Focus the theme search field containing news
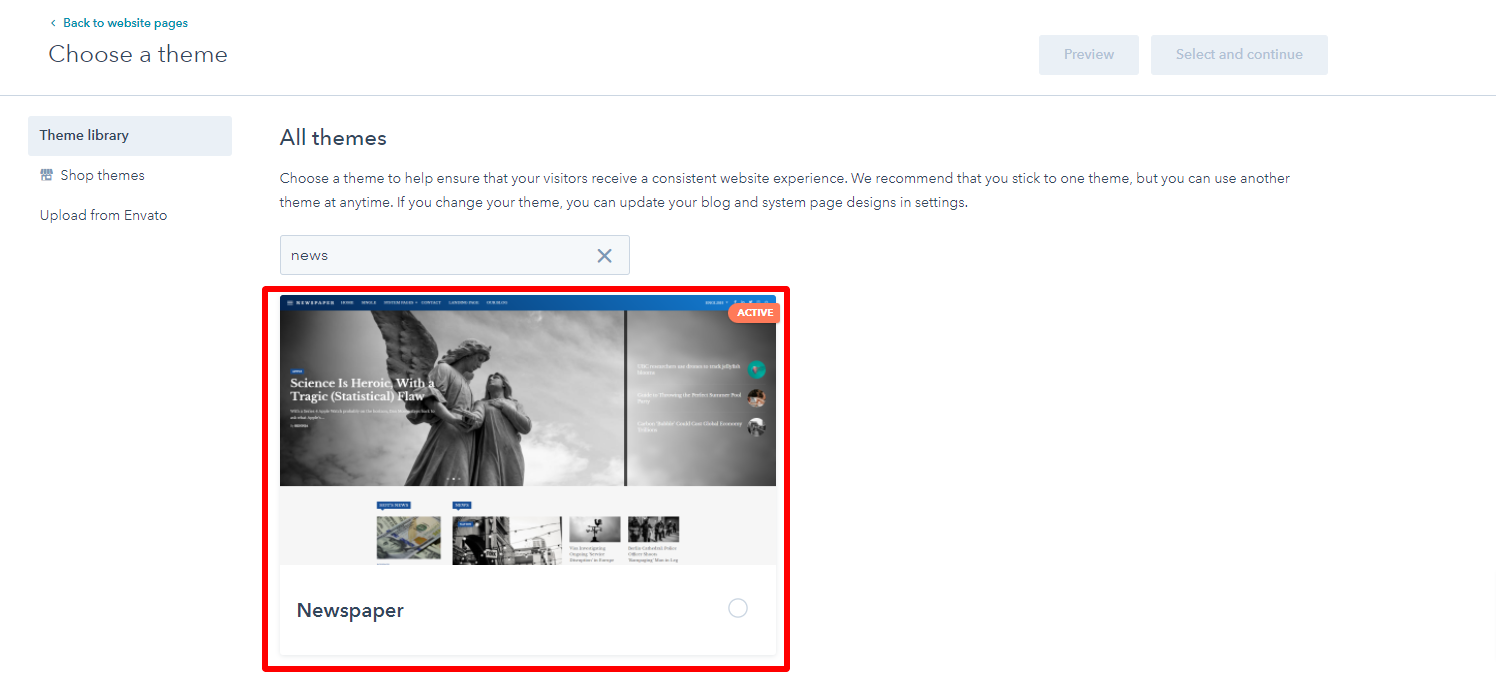Screen dimensions: 1496x679 click(435, 255)
